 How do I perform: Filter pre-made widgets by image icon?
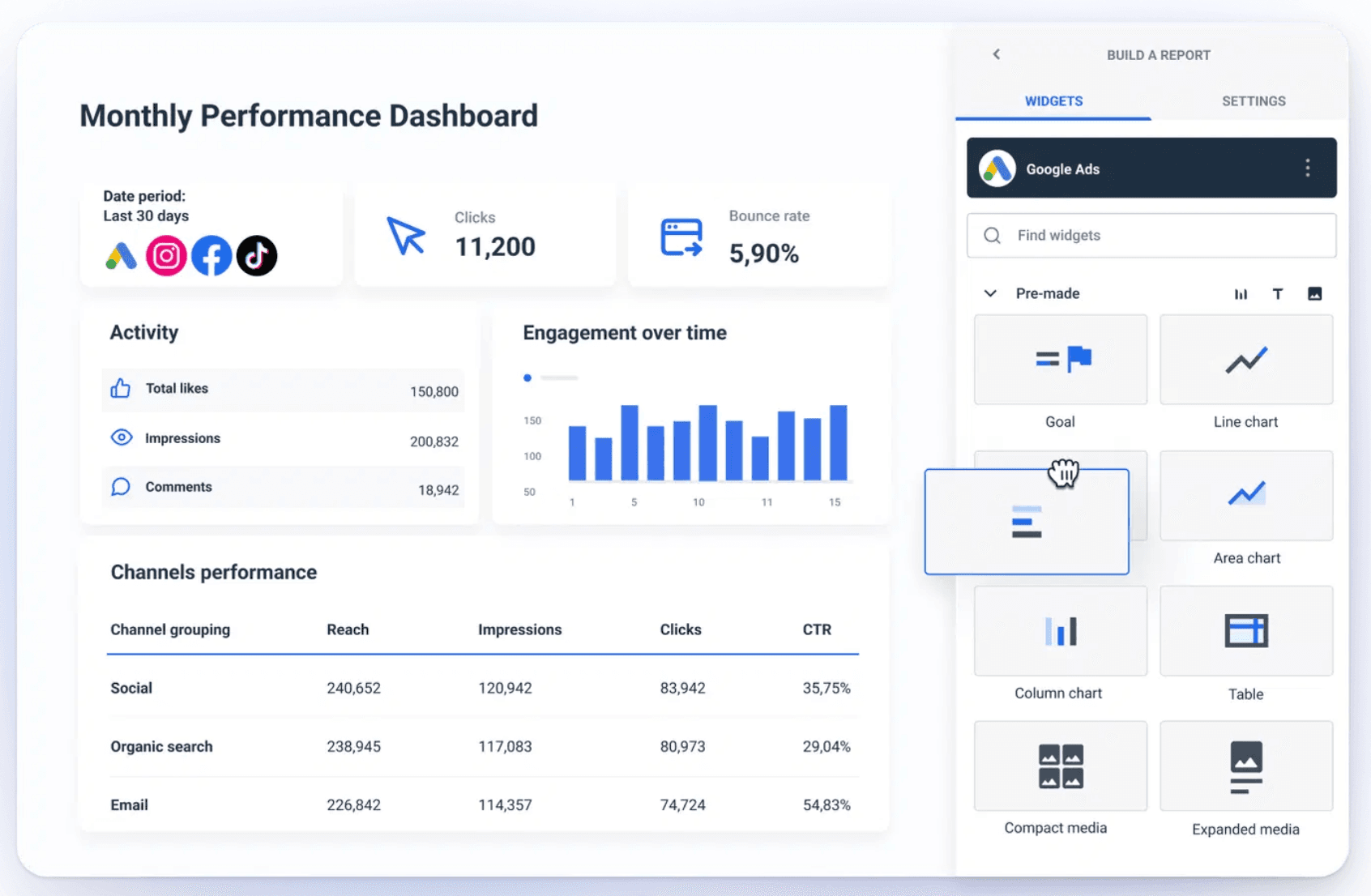[1314, 294]
